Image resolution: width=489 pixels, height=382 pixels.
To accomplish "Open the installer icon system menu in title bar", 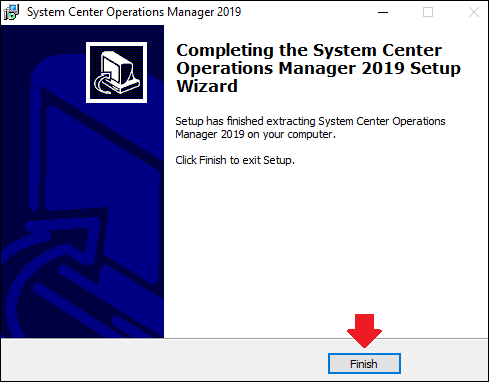I will click(x=11, y=12).
